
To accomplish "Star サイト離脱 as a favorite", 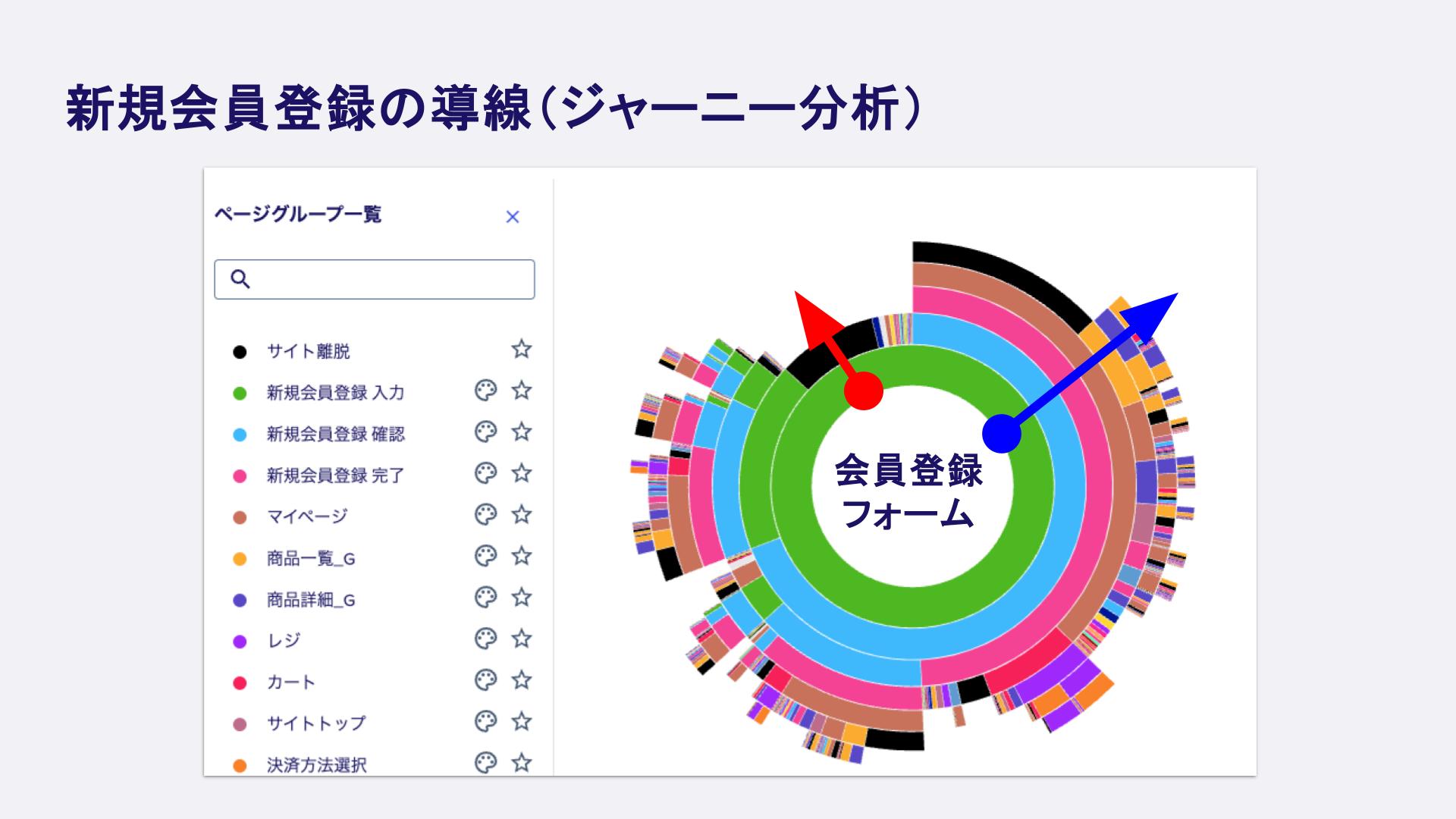I will coord(521,350).
